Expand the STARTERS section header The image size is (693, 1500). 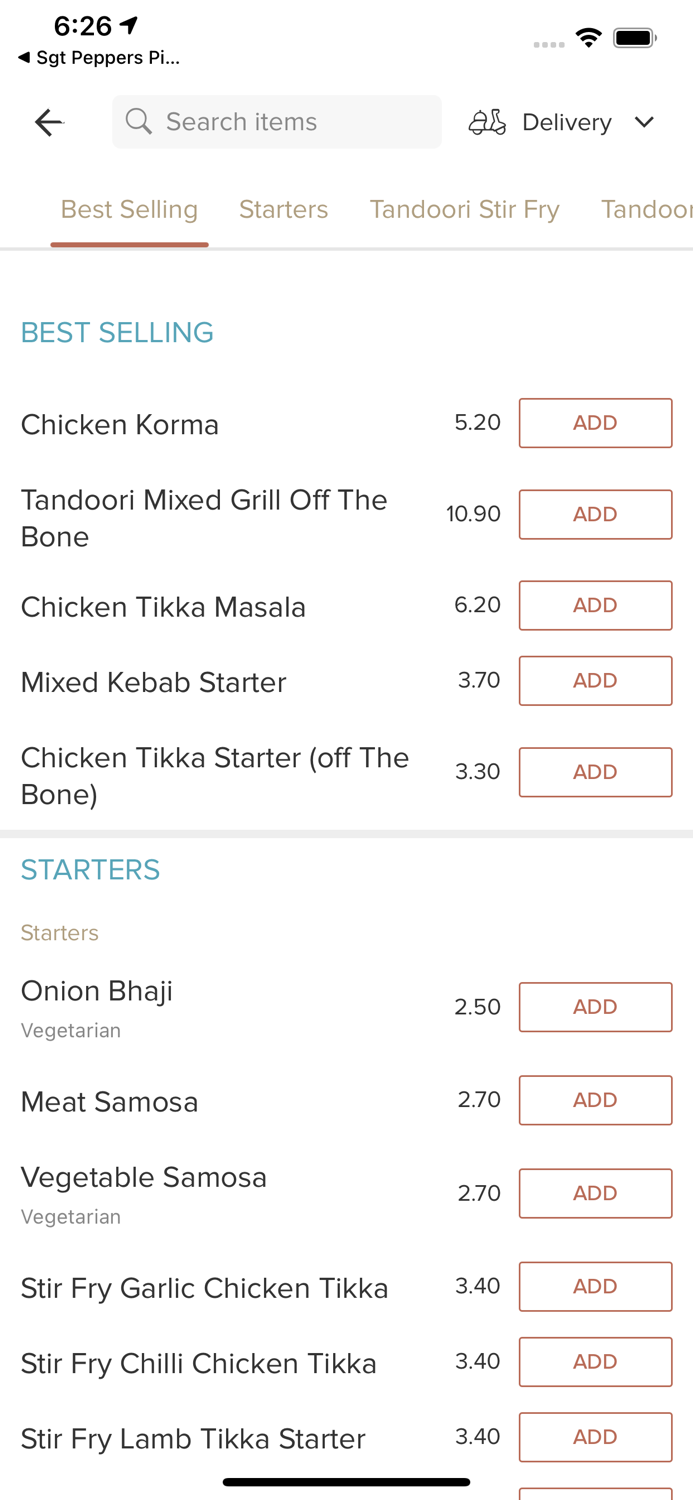click(90, 869)
